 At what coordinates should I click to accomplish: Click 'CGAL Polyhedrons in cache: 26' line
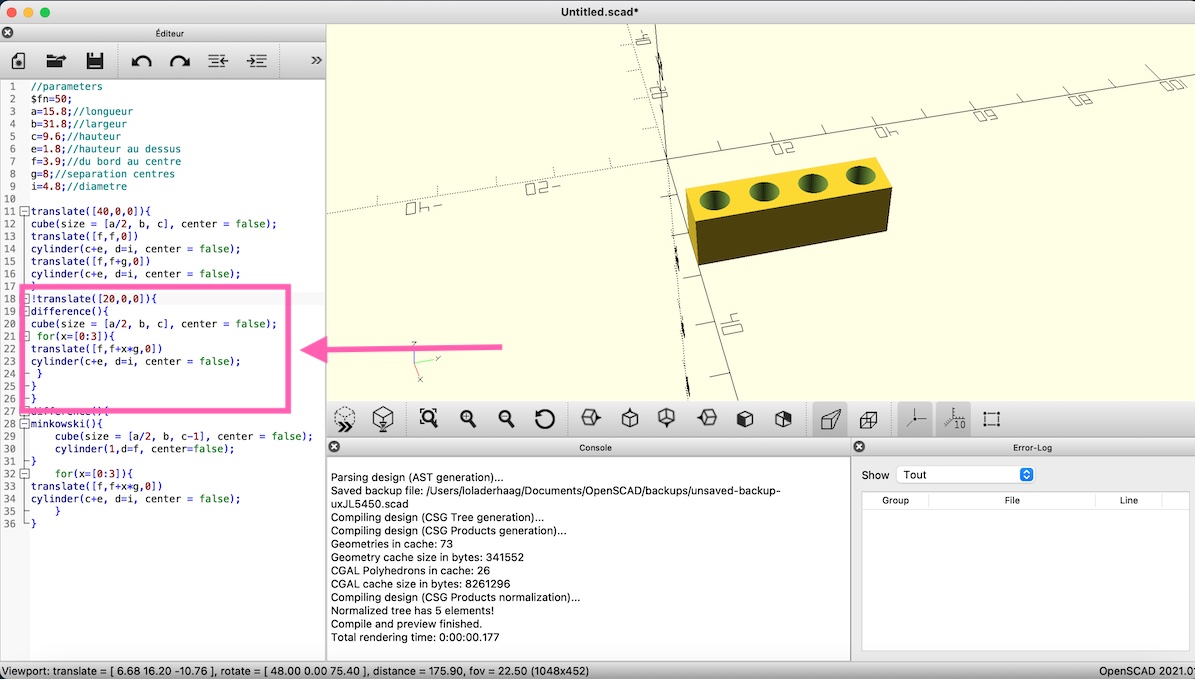(410, 571)
